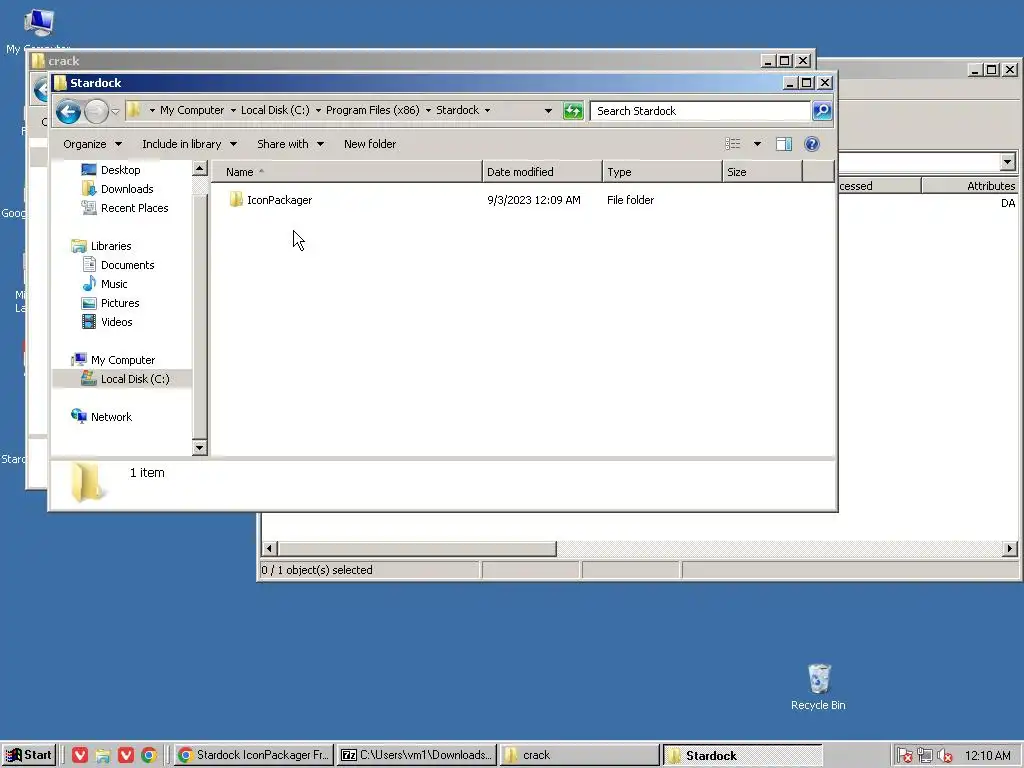Open the Share with menu

[x=290, y=144]
